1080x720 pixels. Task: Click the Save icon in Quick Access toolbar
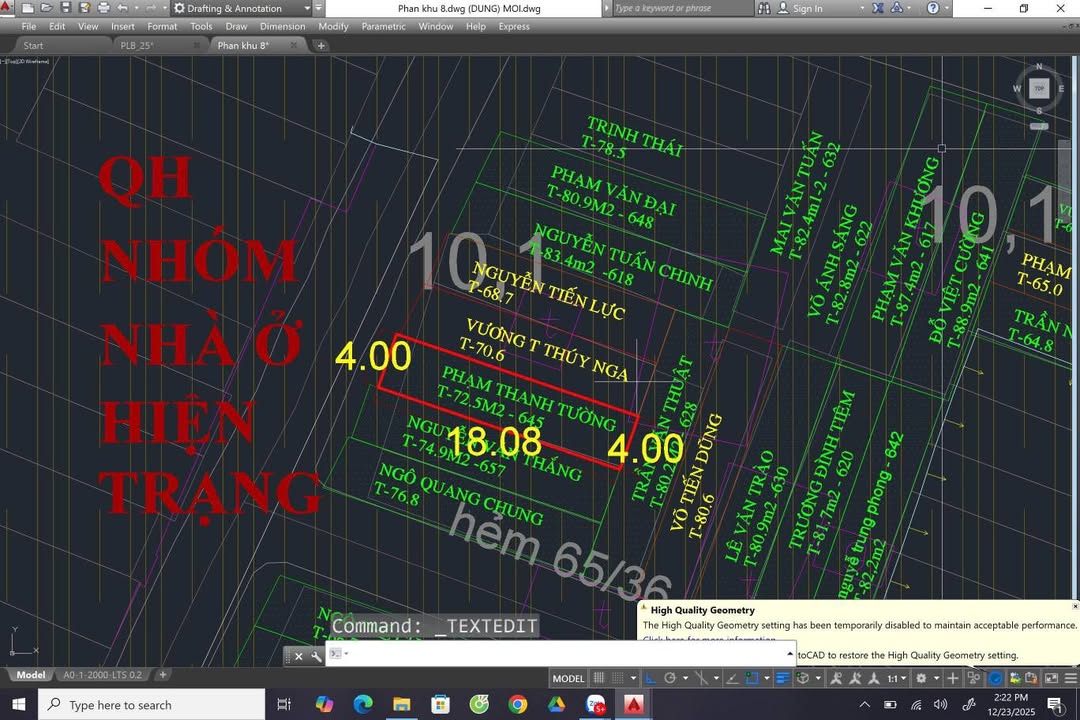pos(65,8)
